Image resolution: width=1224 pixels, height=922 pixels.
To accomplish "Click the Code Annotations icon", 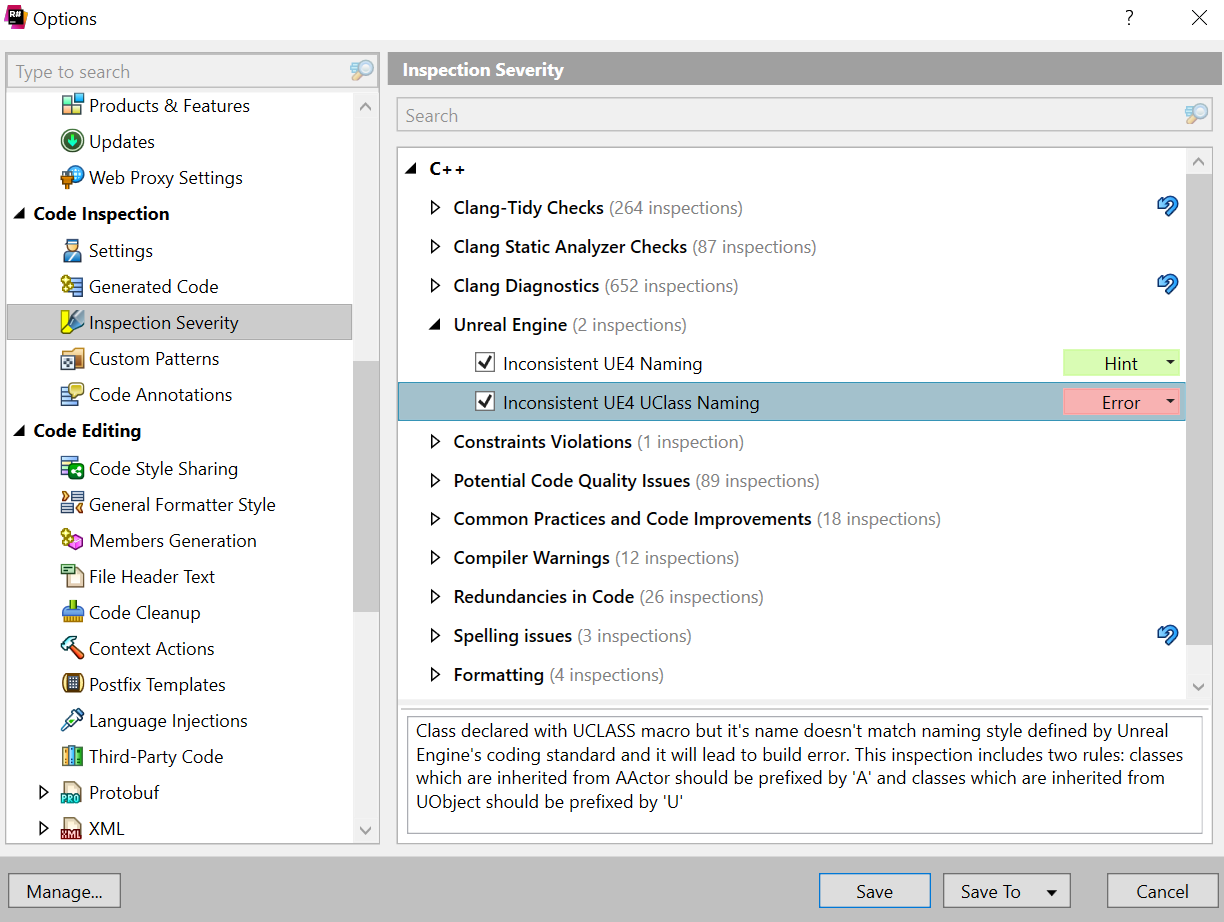I will (72, 394).
